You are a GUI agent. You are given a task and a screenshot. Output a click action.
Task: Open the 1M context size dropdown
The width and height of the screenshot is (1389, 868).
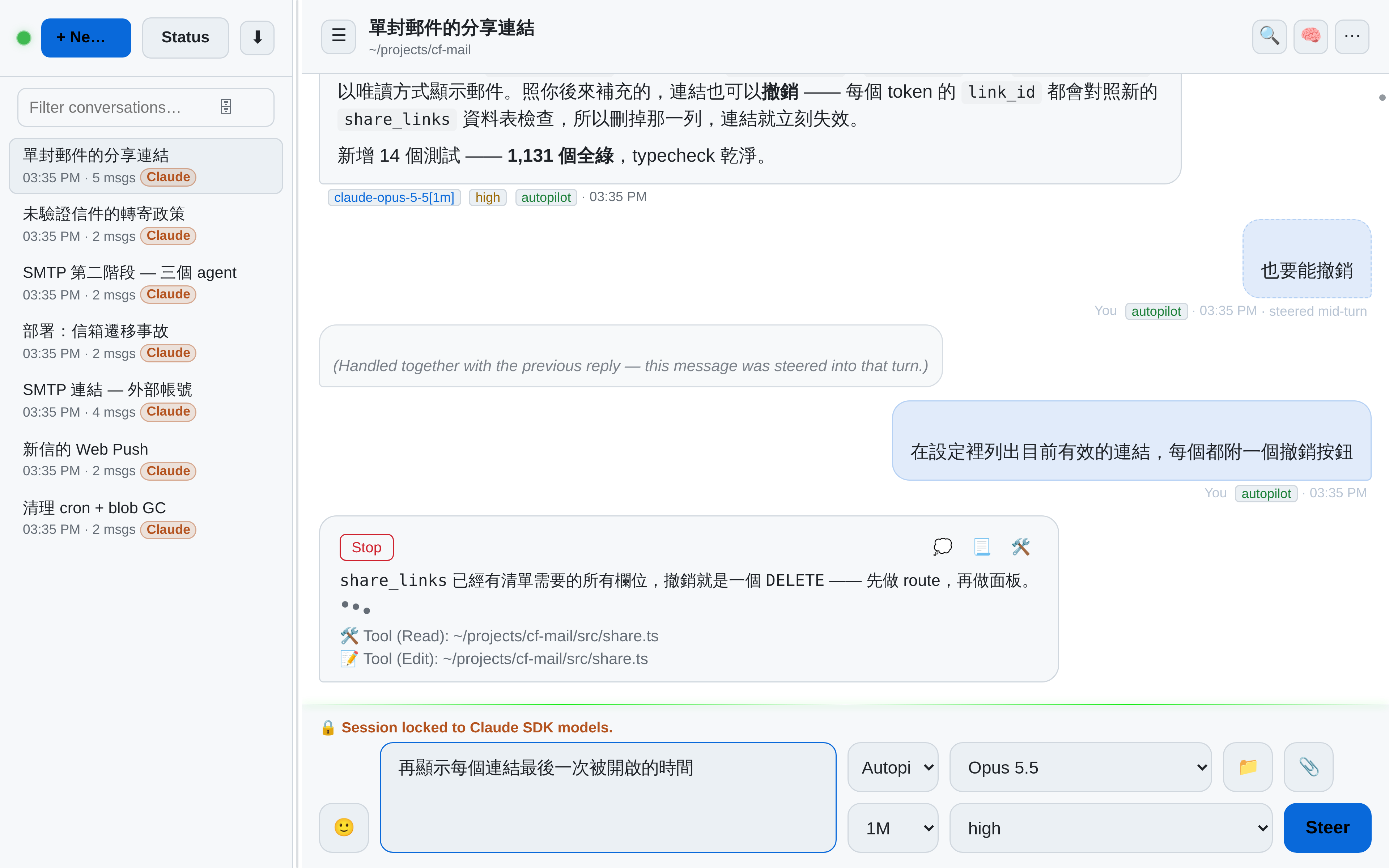(892, 828)
